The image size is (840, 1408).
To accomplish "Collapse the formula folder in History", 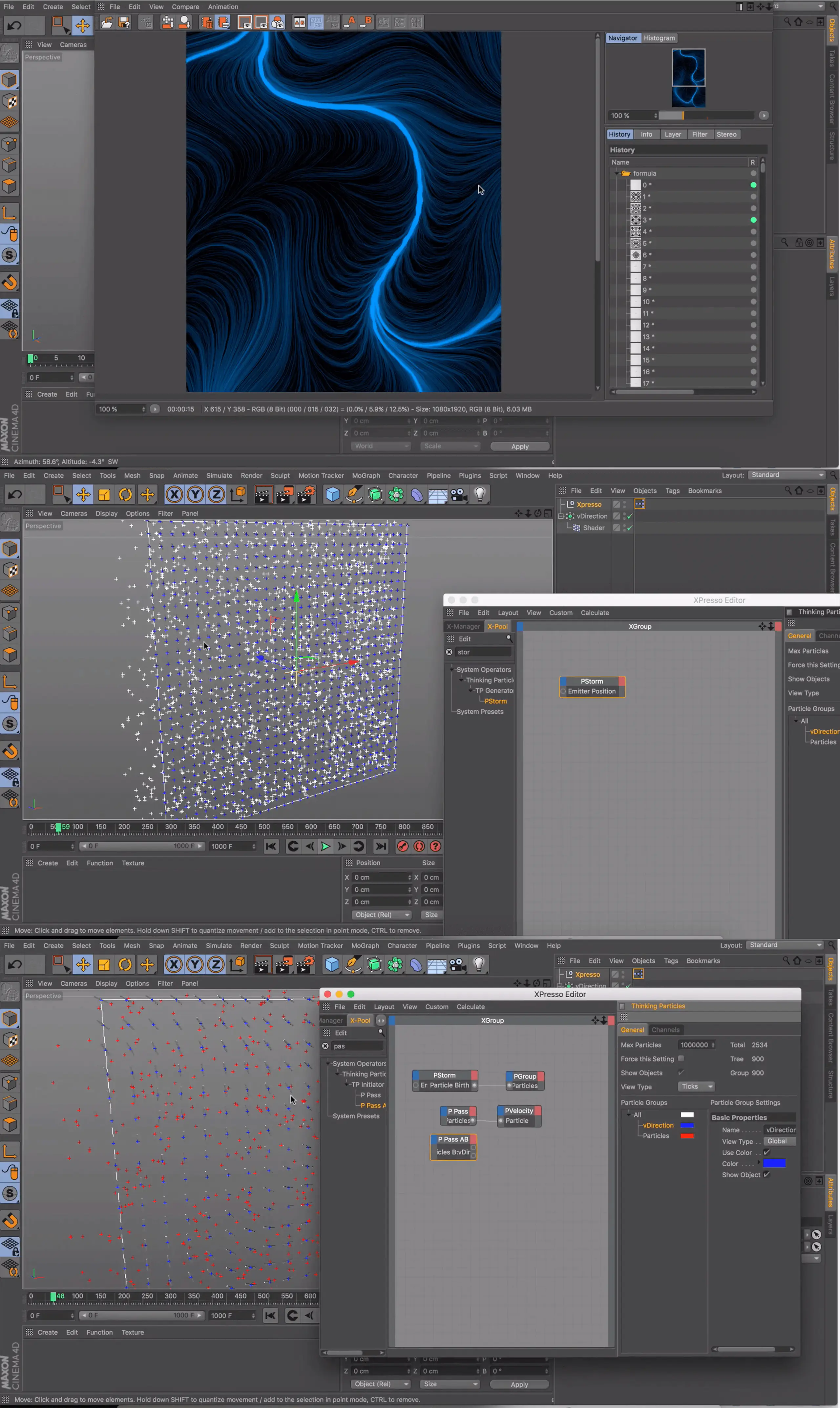I will tap(617, 174).
